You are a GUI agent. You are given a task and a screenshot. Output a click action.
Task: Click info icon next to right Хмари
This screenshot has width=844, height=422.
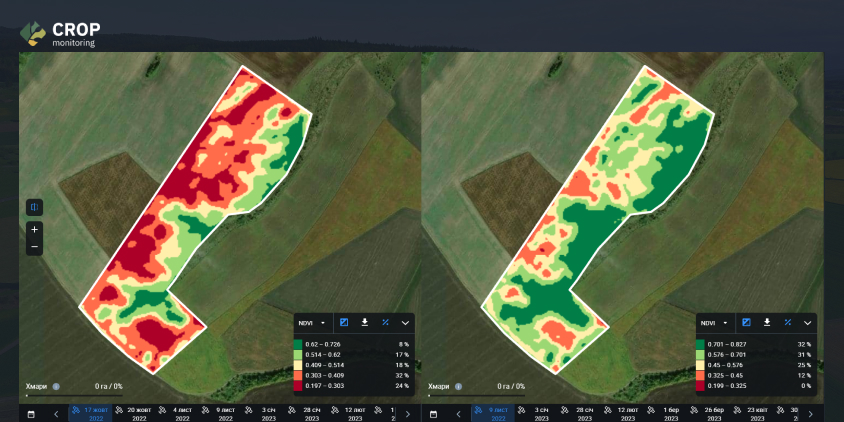coord(458,386)
